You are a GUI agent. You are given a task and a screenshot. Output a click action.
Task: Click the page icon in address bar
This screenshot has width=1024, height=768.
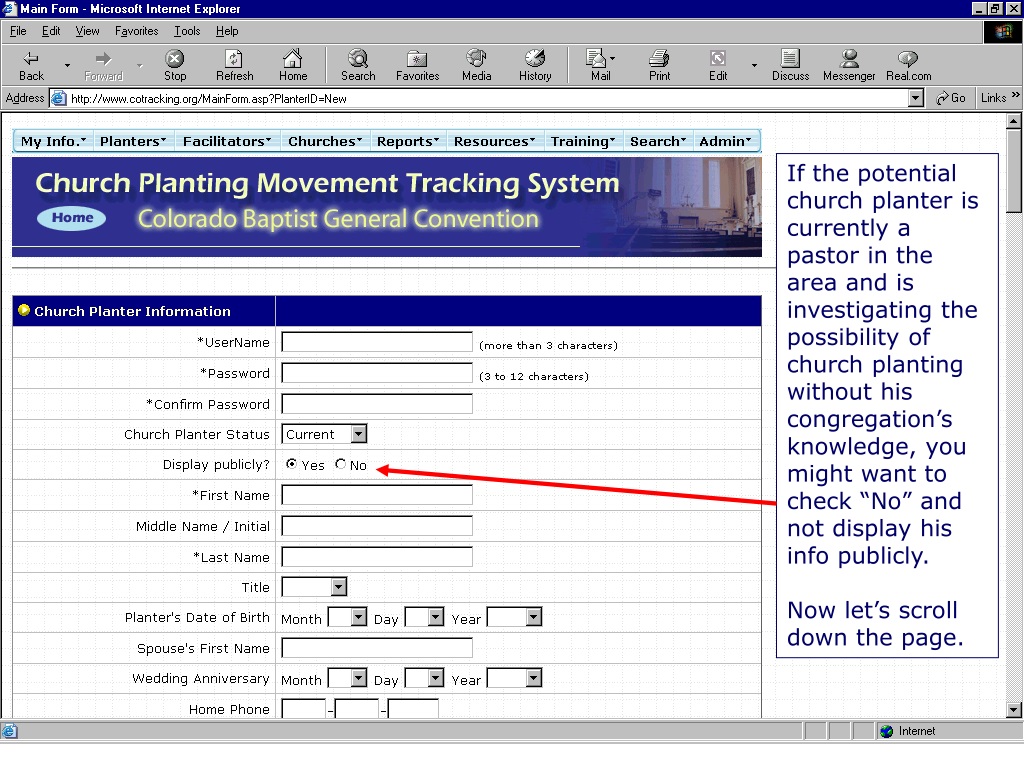[x=59, y=99]
